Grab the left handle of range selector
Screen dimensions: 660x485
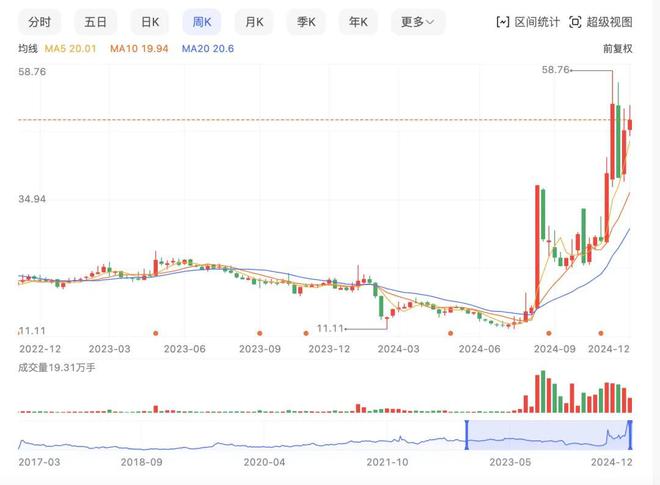(x=466, y=435)
